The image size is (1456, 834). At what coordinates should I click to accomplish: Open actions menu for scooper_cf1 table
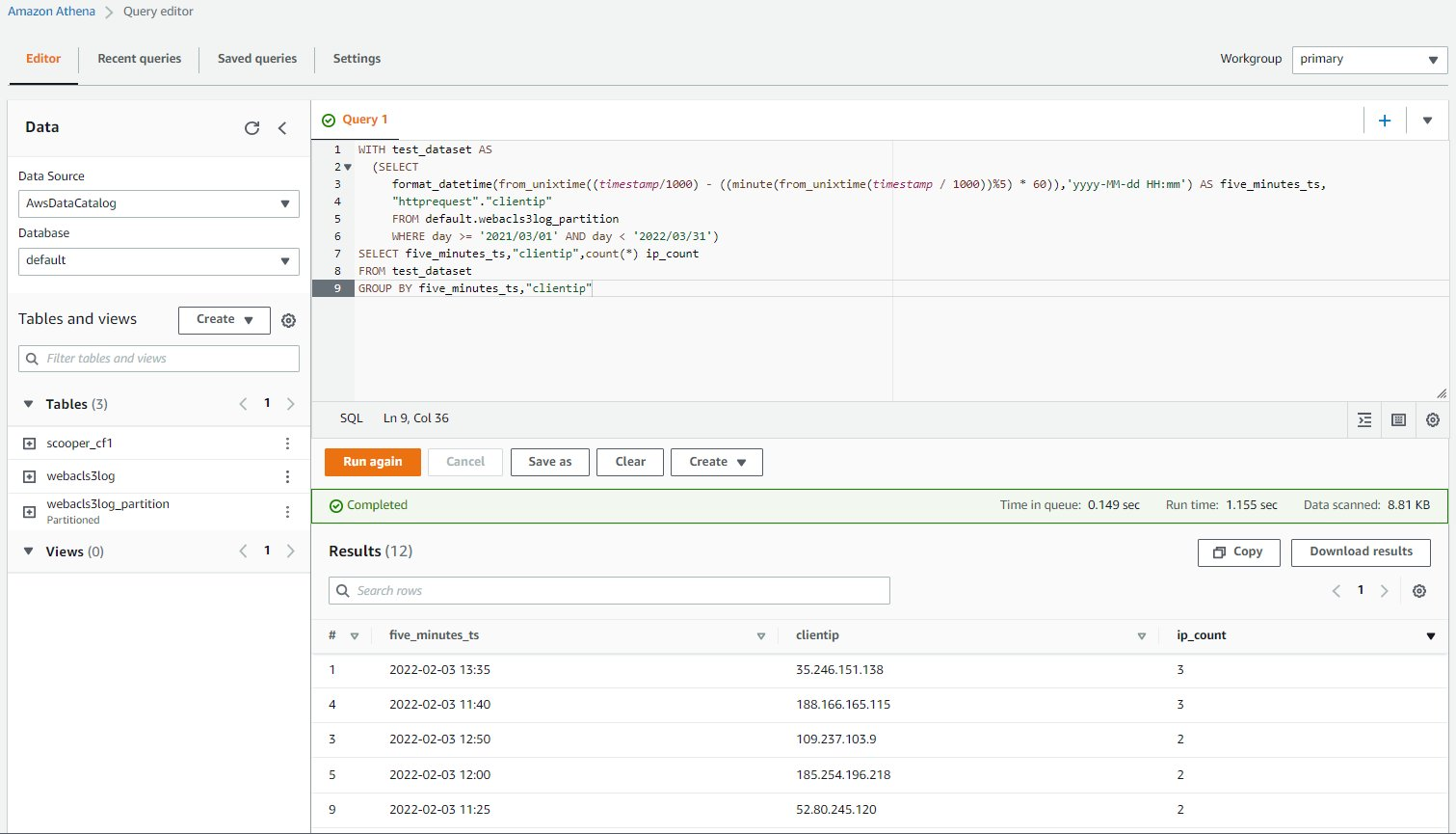pyautogui.click(x=287, y=444)
